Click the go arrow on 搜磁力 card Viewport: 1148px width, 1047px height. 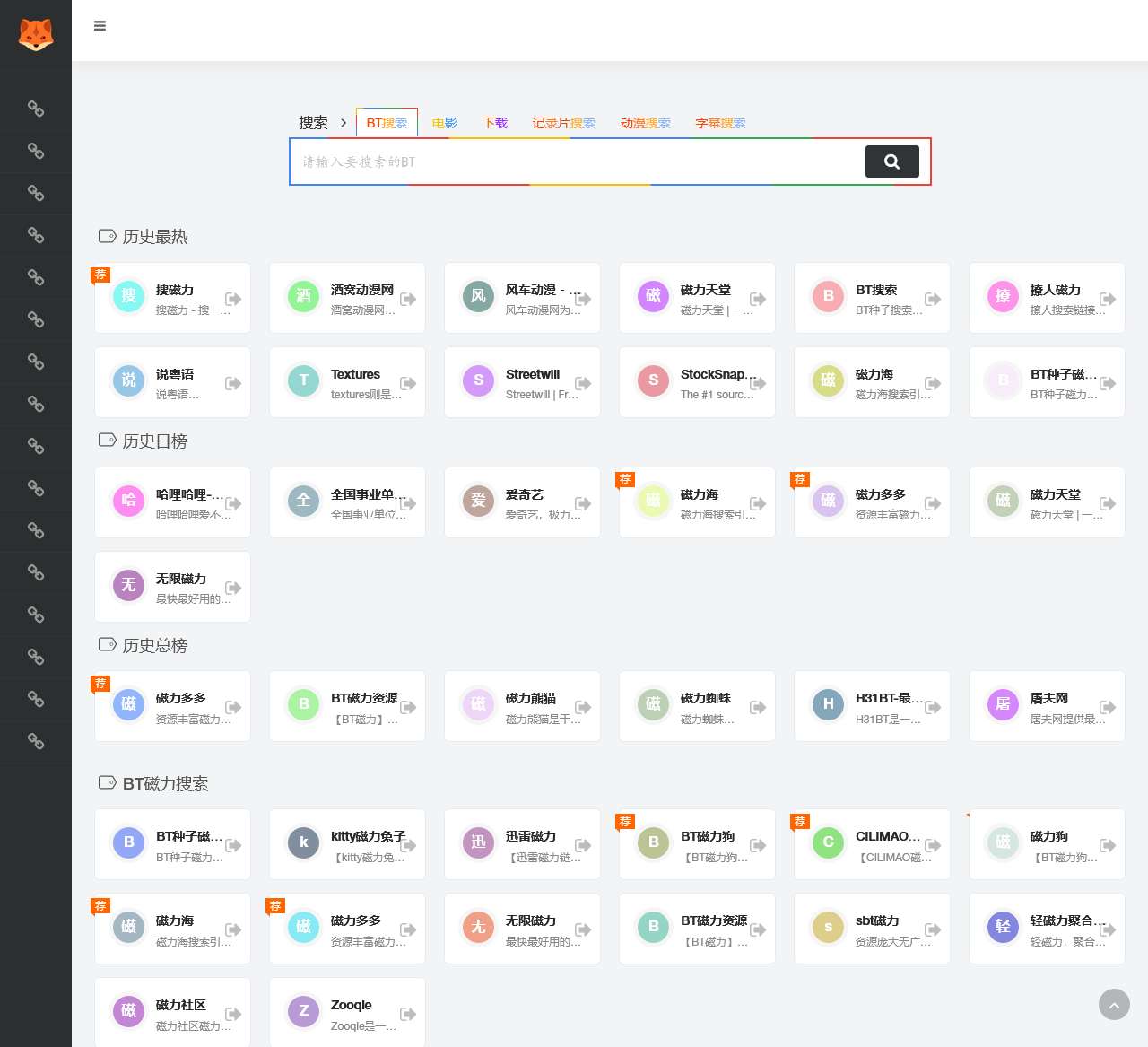click(x=233, y=299)
